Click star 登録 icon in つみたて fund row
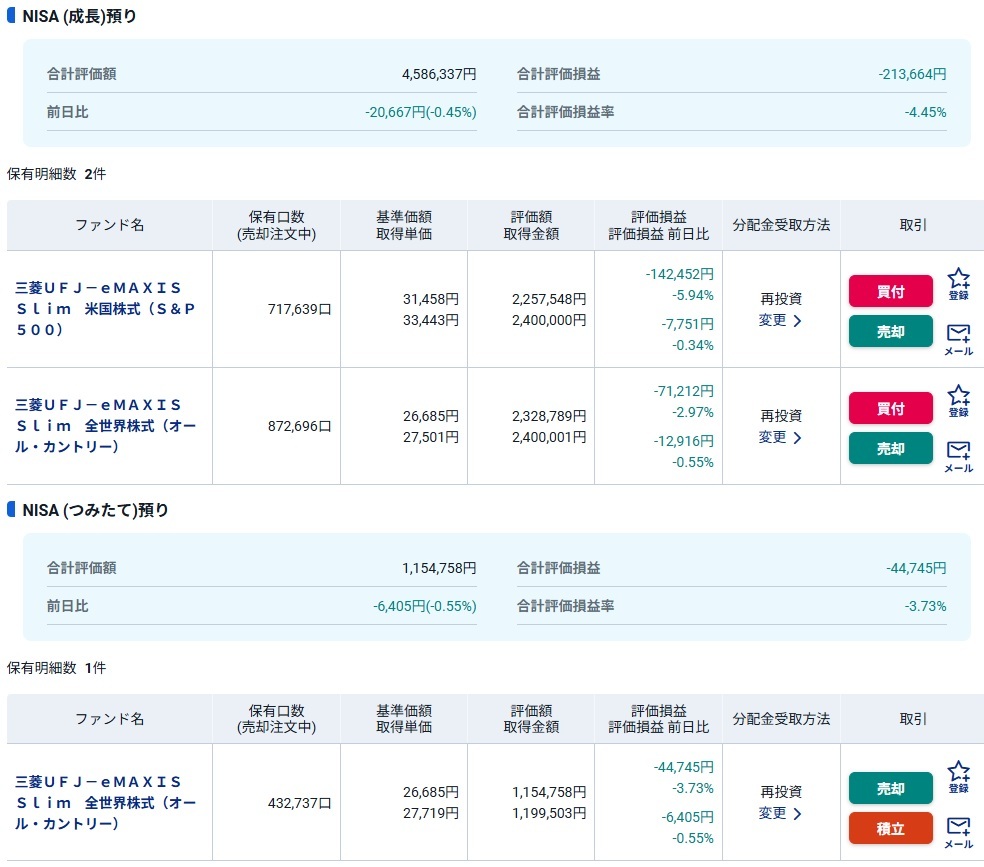This screenshot has height=867, width=984. [958, 777]
